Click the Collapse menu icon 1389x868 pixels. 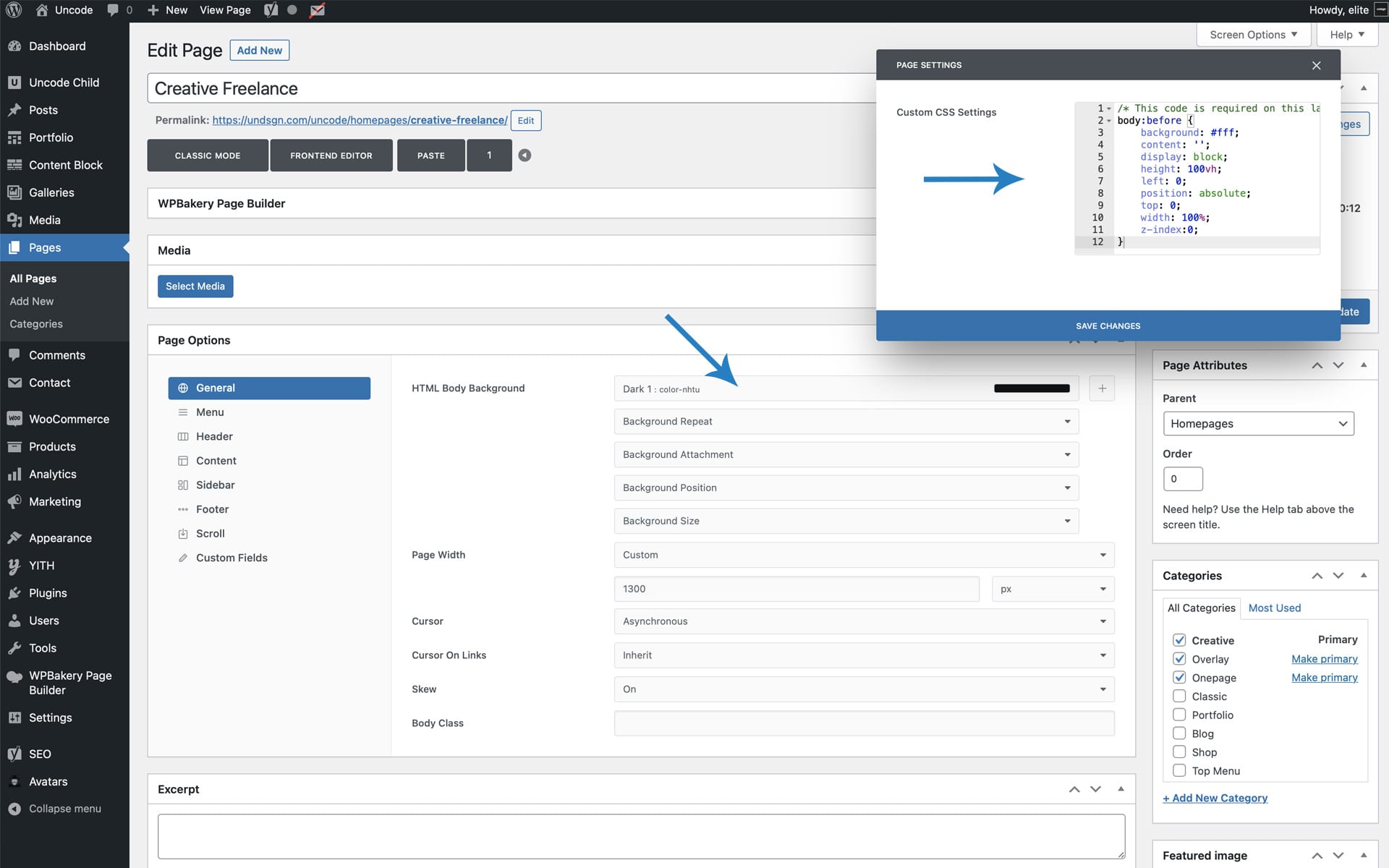pos(14,809)
